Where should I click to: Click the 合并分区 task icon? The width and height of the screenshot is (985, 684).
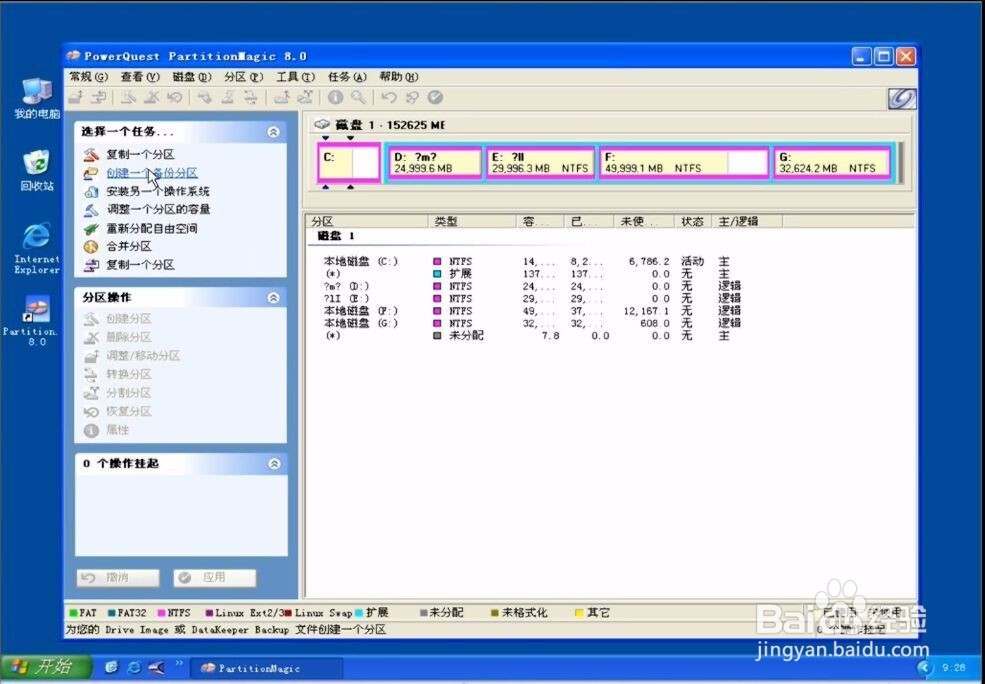point(91,246)
